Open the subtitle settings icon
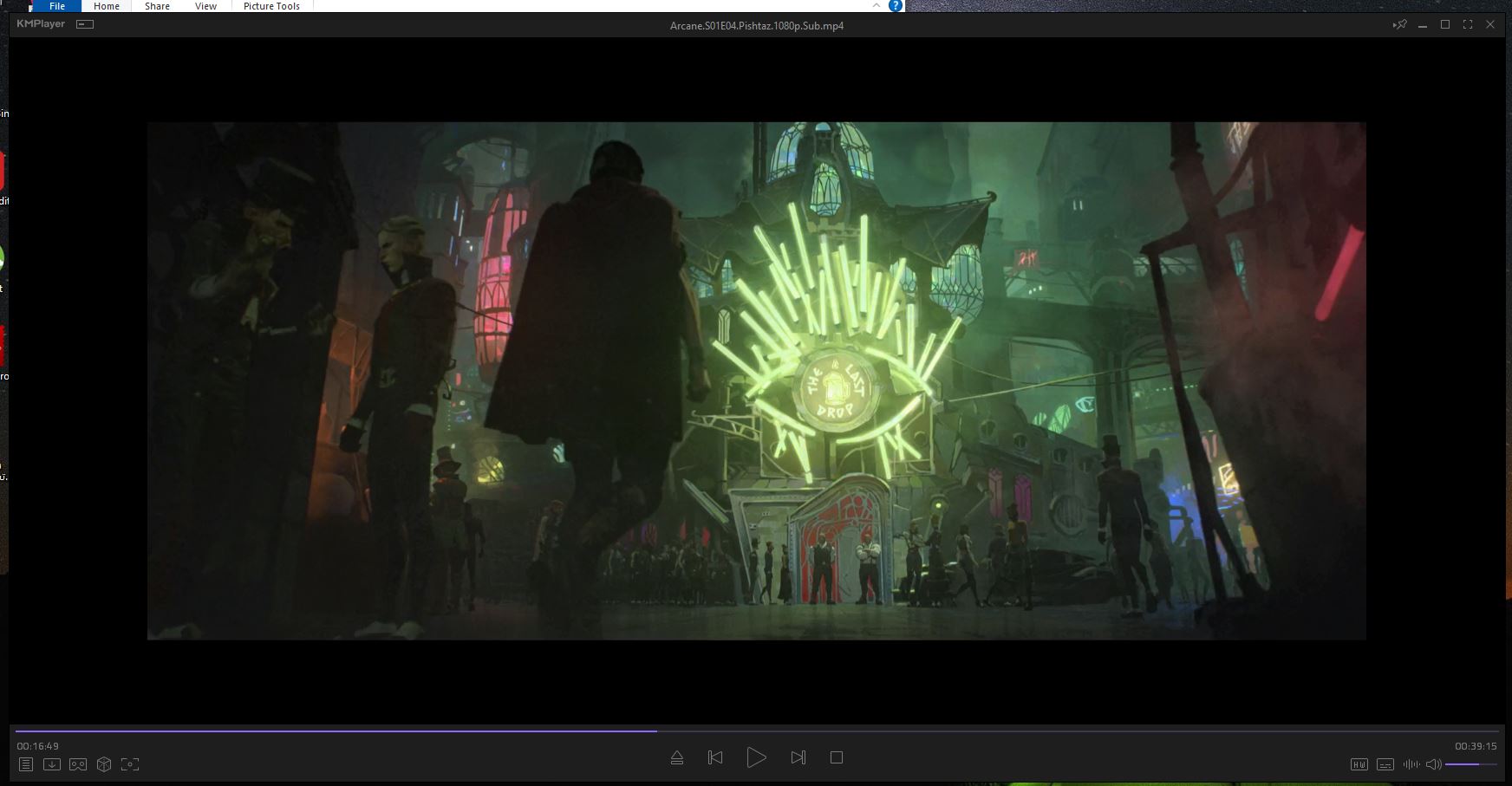Image resolution: width=1512 pixels, height=786 pixels. [x=1385, y=764]
